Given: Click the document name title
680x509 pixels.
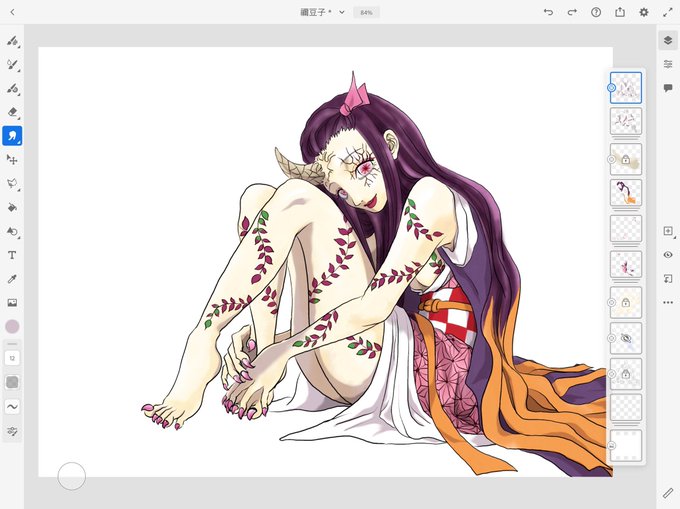Looking at the screenshot, I should pyautogui.click(x=316, y=12).
